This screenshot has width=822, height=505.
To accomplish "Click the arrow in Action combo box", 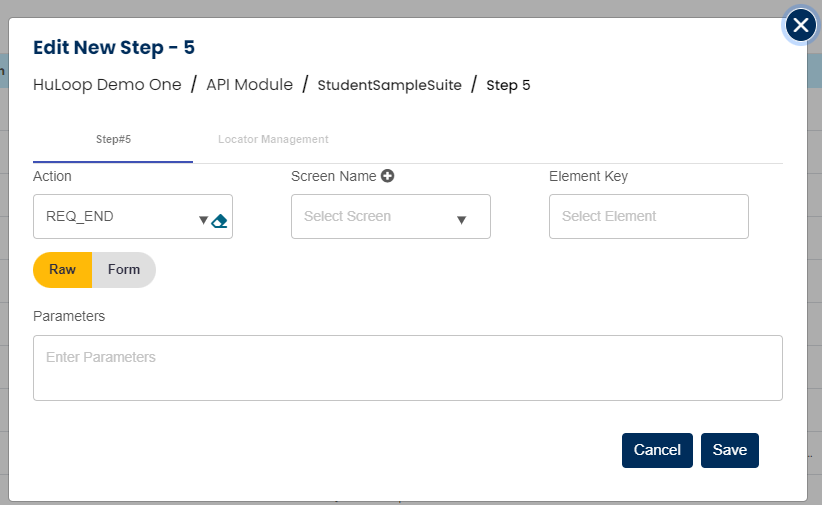I will [x=203, y=220].
